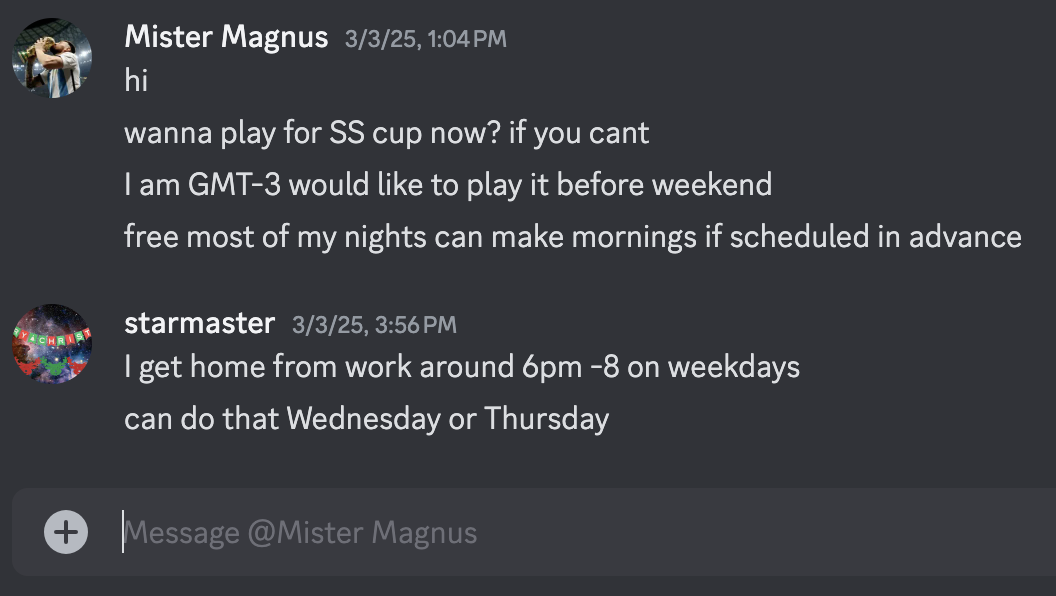The height and width of the screenshot is (596, 1056).
Task: Click the word "Thursday" in starmaster's reply
Action: [546, 419]
